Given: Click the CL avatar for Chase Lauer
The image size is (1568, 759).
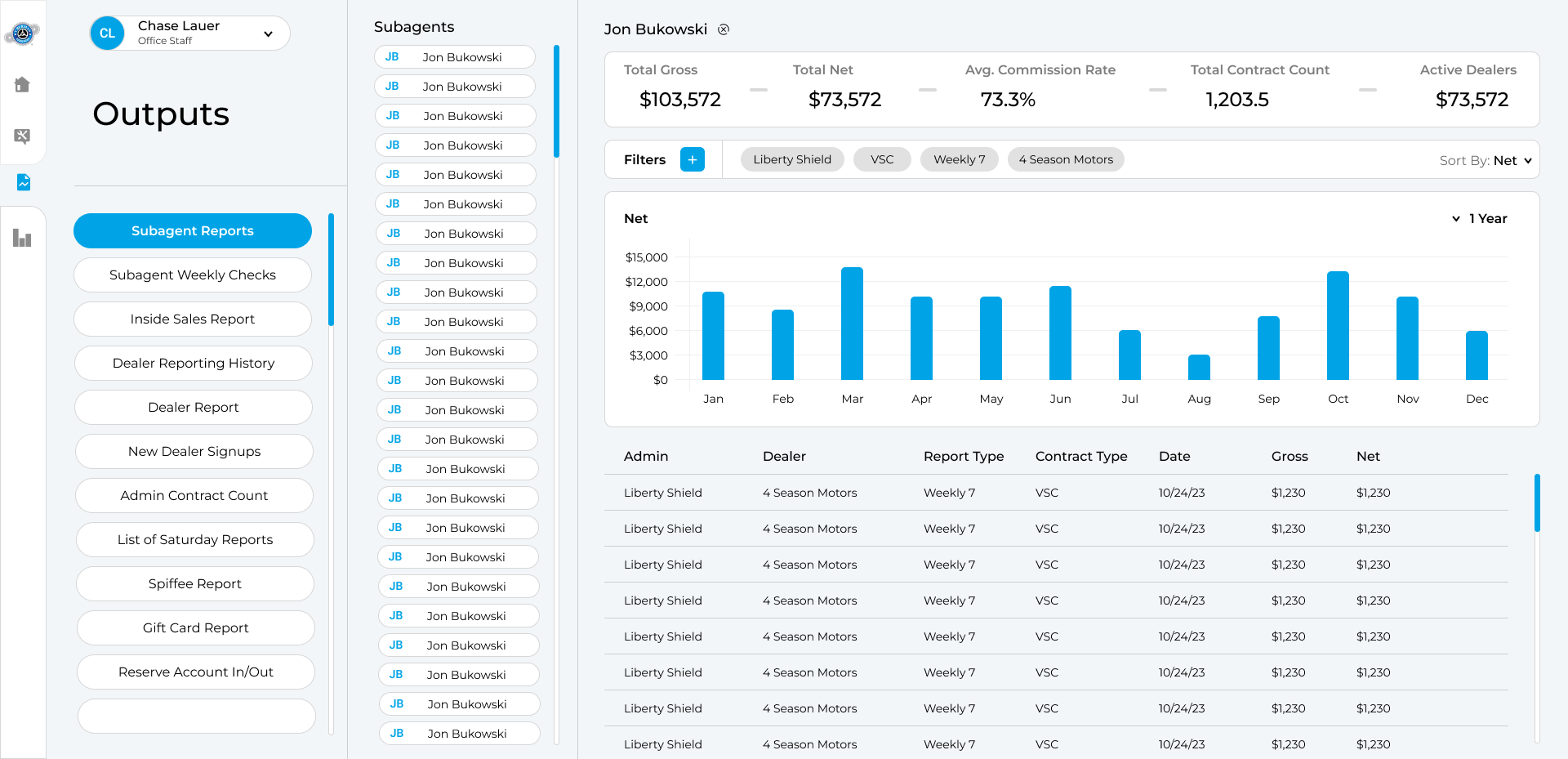Looking at the screenshot, I should [107, 33].
